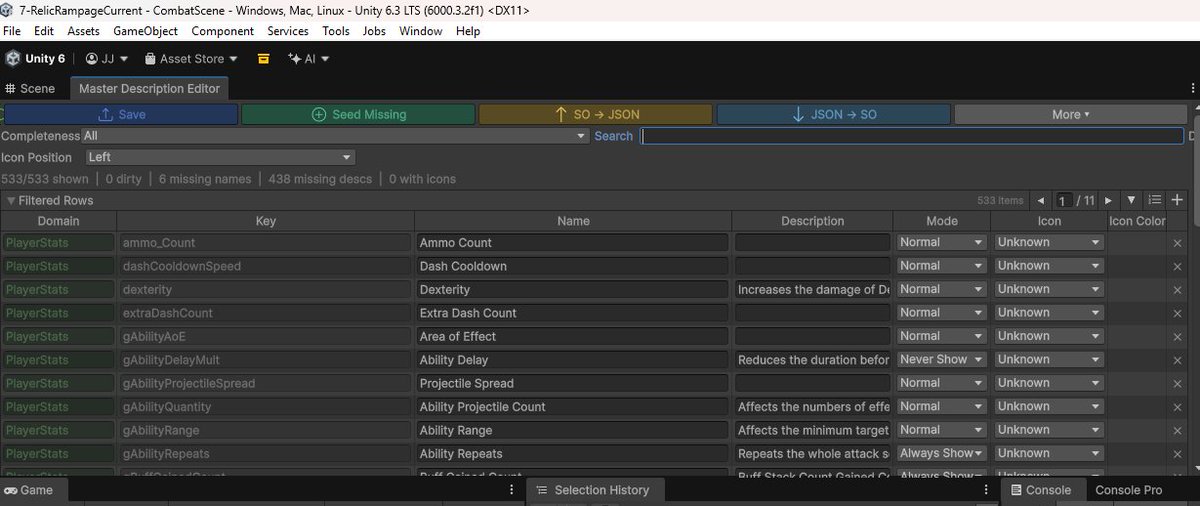
Task: Open the Console Pro tab
Action: pos(1128,490)
